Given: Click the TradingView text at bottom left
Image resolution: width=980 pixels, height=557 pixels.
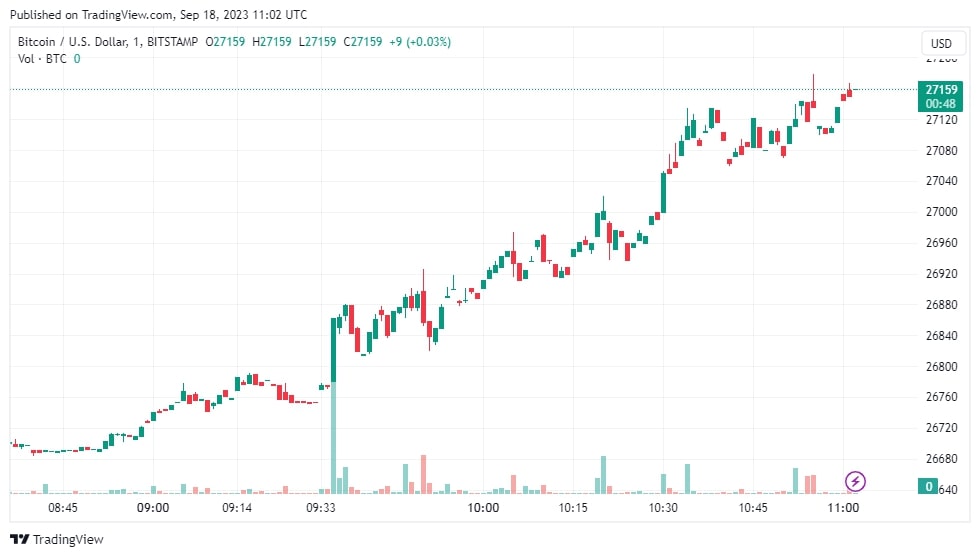Looking at the screenshot, I should [68, 540].
